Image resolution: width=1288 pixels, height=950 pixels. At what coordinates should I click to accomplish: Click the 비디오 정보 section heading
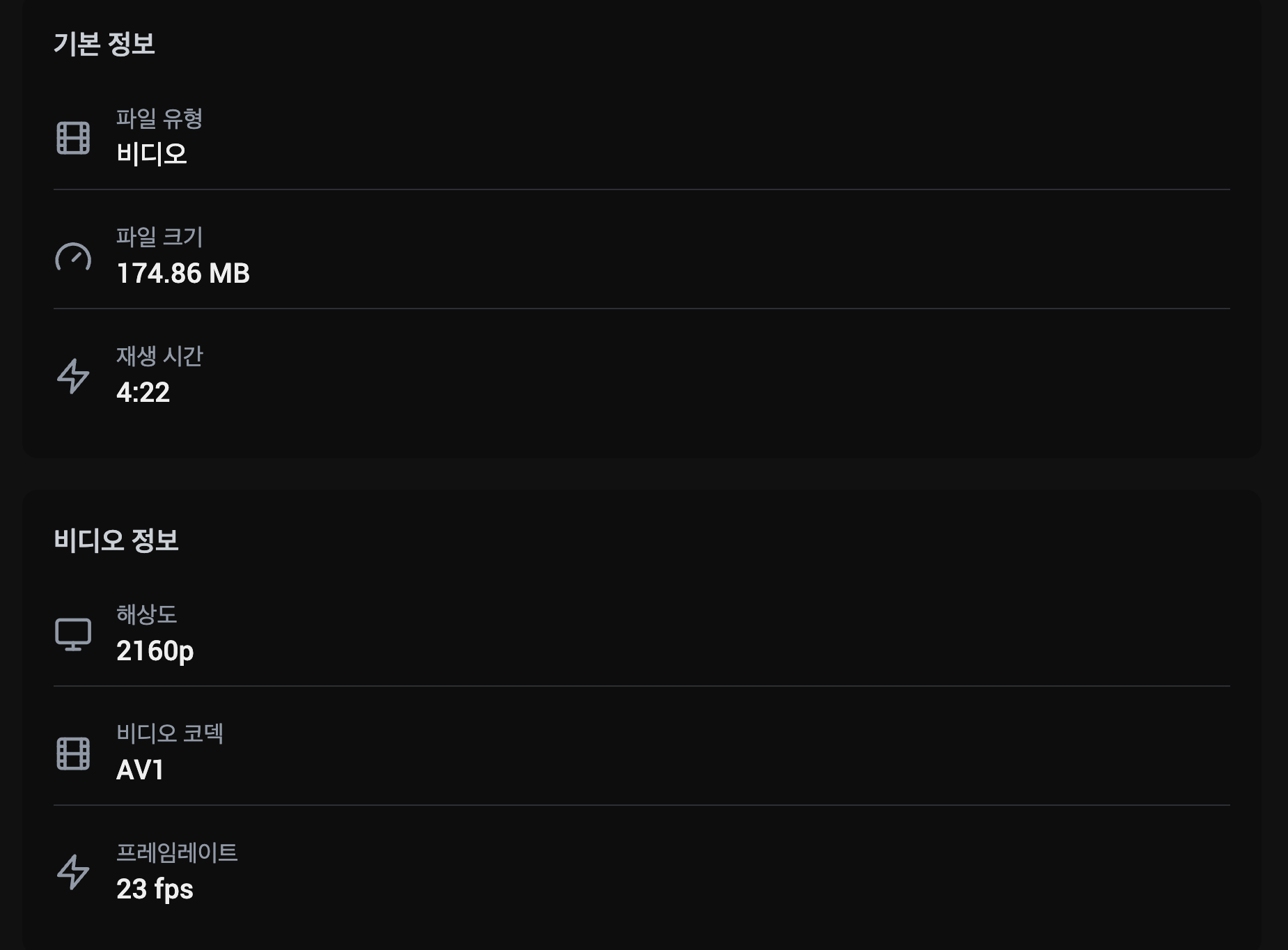(116, 540)
